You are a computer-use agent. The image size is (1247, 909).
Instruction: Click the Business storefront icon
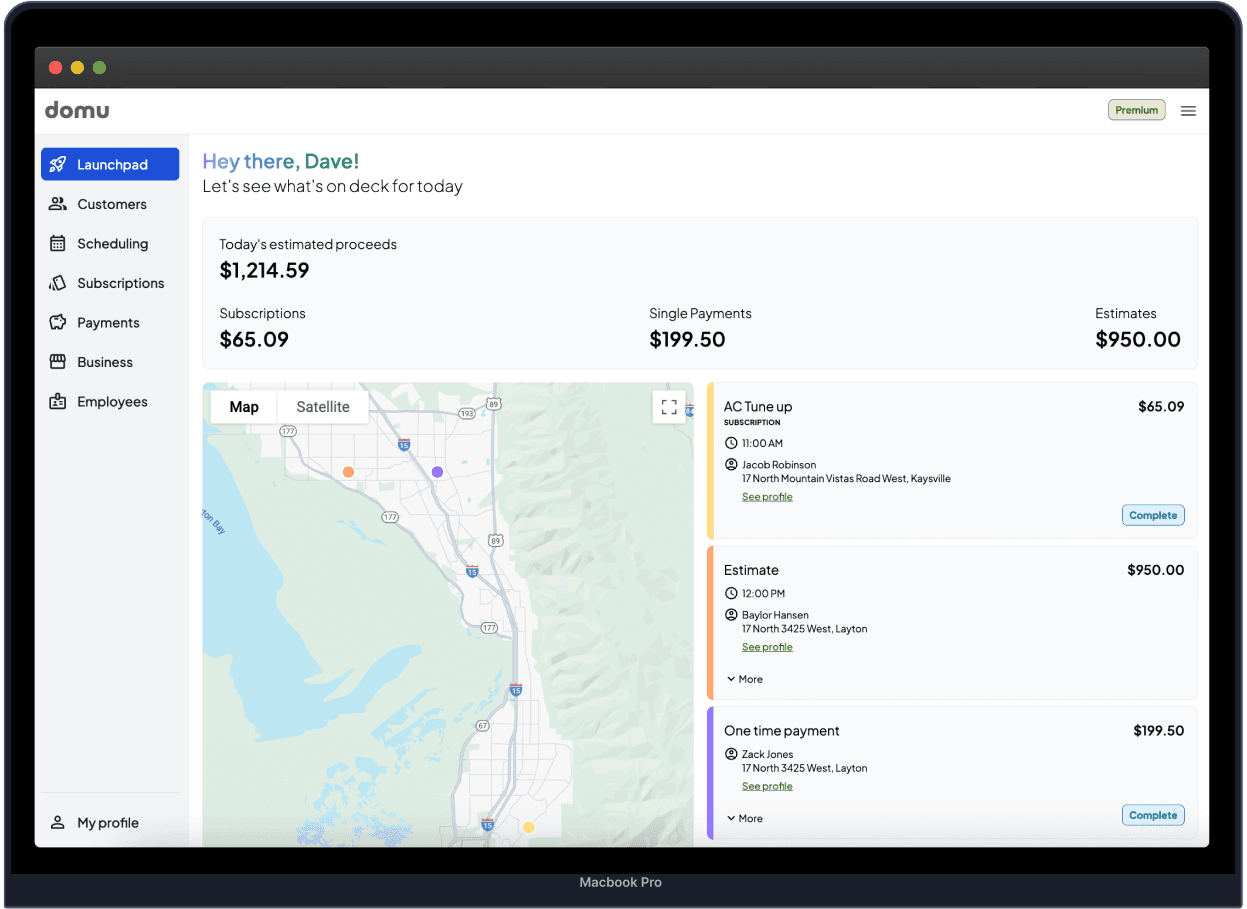click(58, 362)
